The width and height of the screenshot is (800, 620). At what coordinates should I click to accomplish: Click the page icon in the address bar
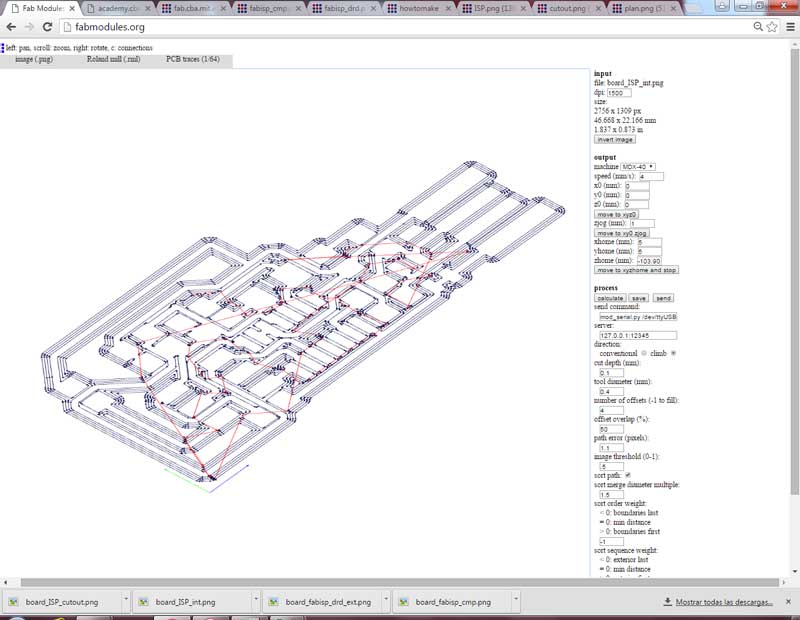coord(67,27)
